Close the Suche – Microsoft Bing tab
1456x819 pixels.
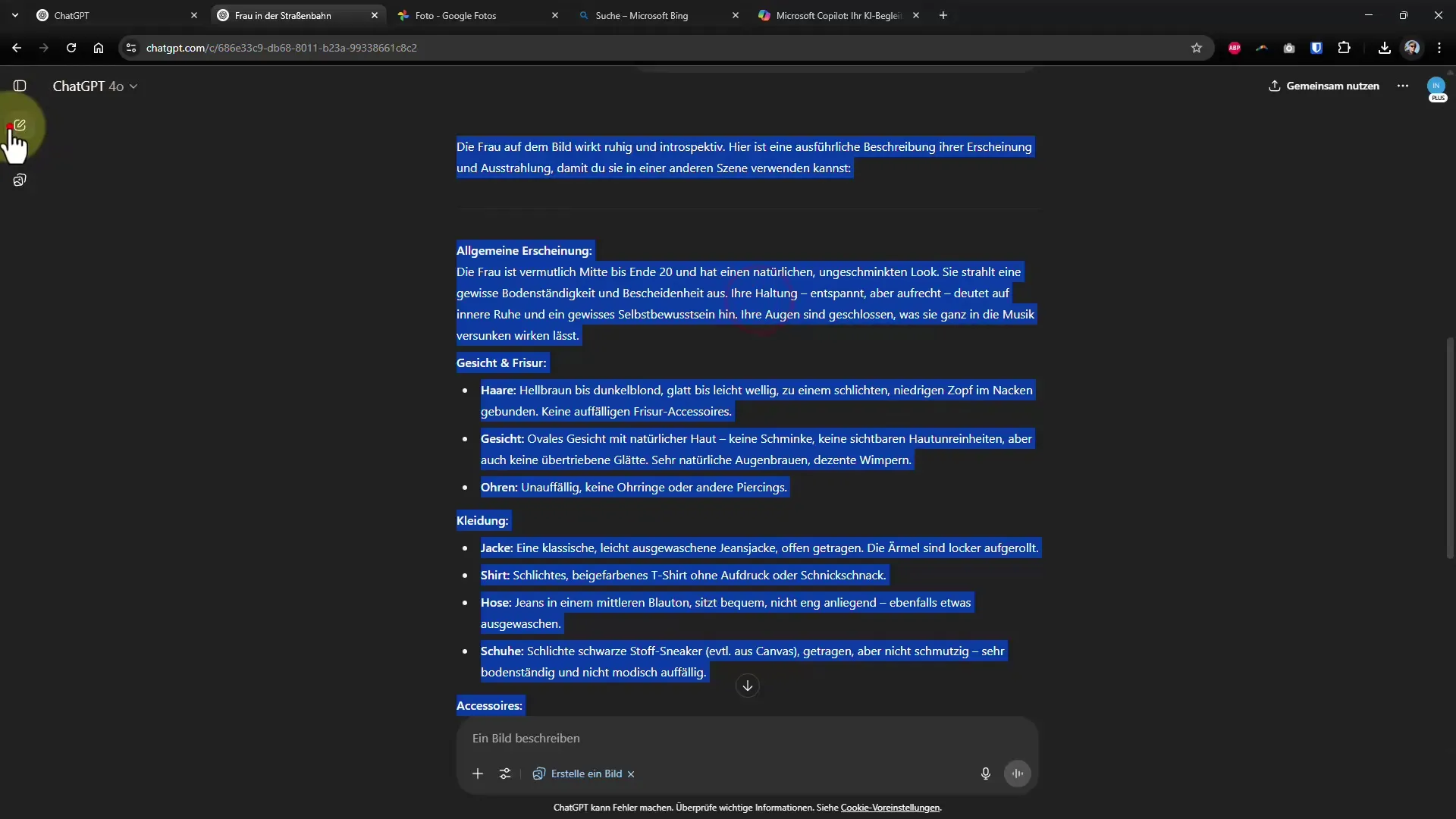[735, 15]
